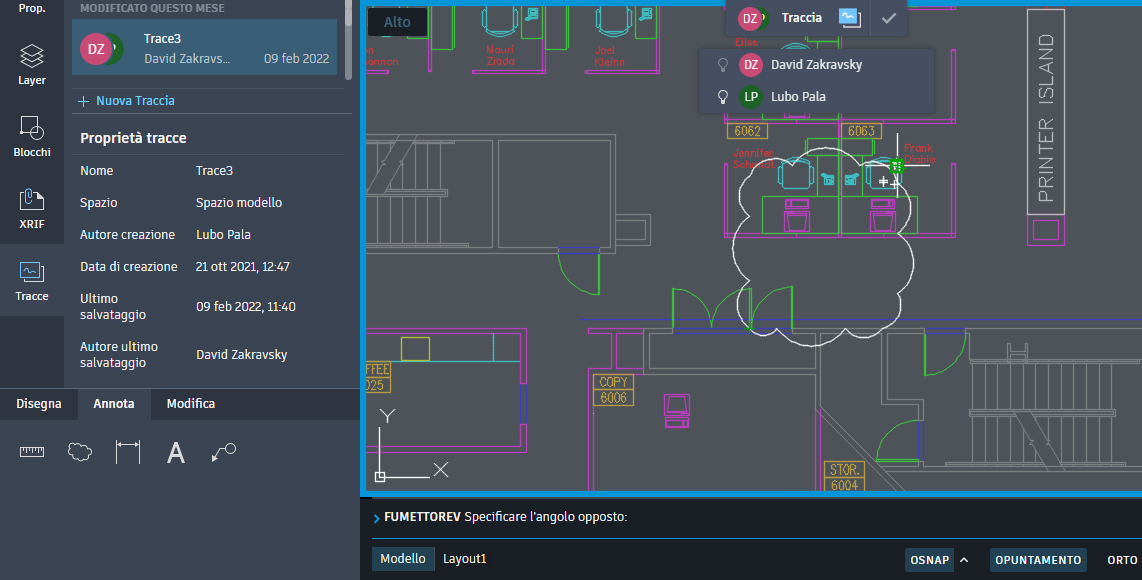Click David Zakravsky's DZ avatar in contributor list

coord(751,65)
